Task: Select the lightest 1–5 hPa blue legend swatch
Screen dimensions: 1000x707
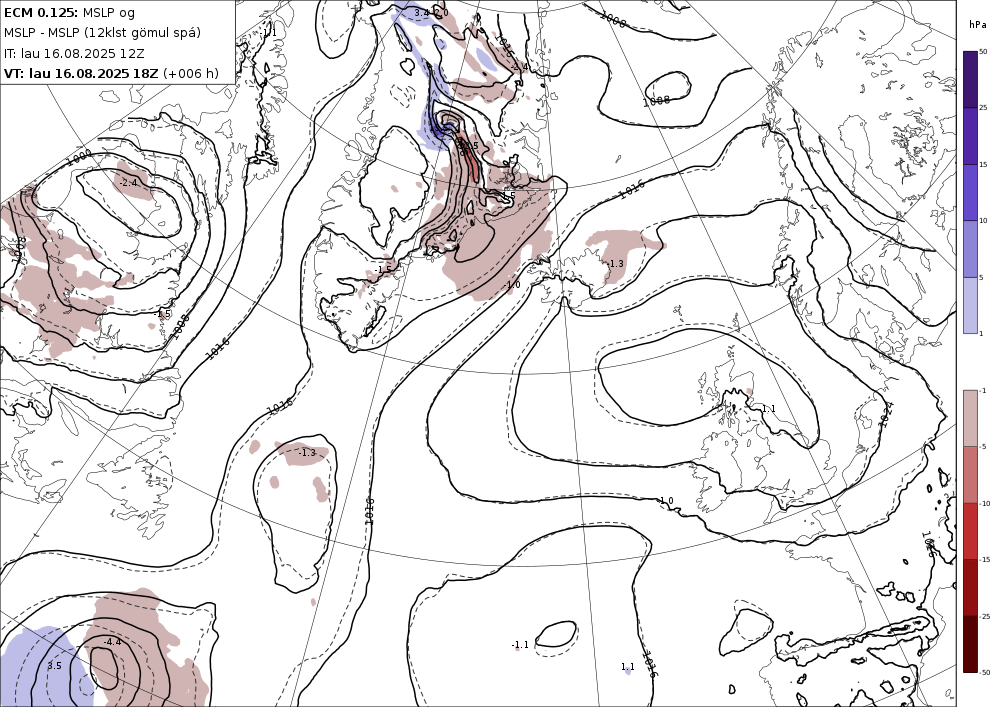Action: pos(970,305)
